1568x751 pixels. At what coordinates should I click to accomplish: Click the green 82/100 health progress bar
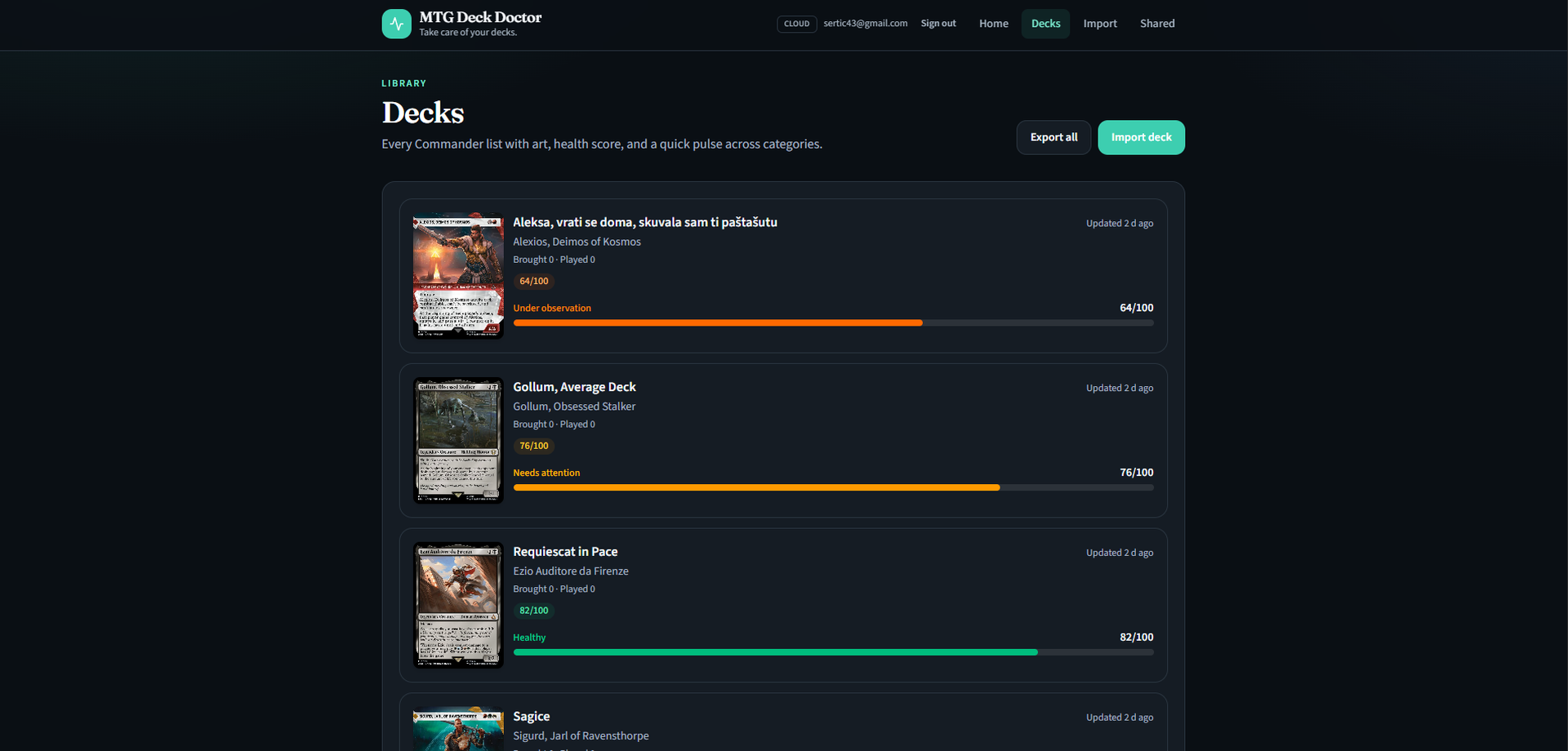833,653
